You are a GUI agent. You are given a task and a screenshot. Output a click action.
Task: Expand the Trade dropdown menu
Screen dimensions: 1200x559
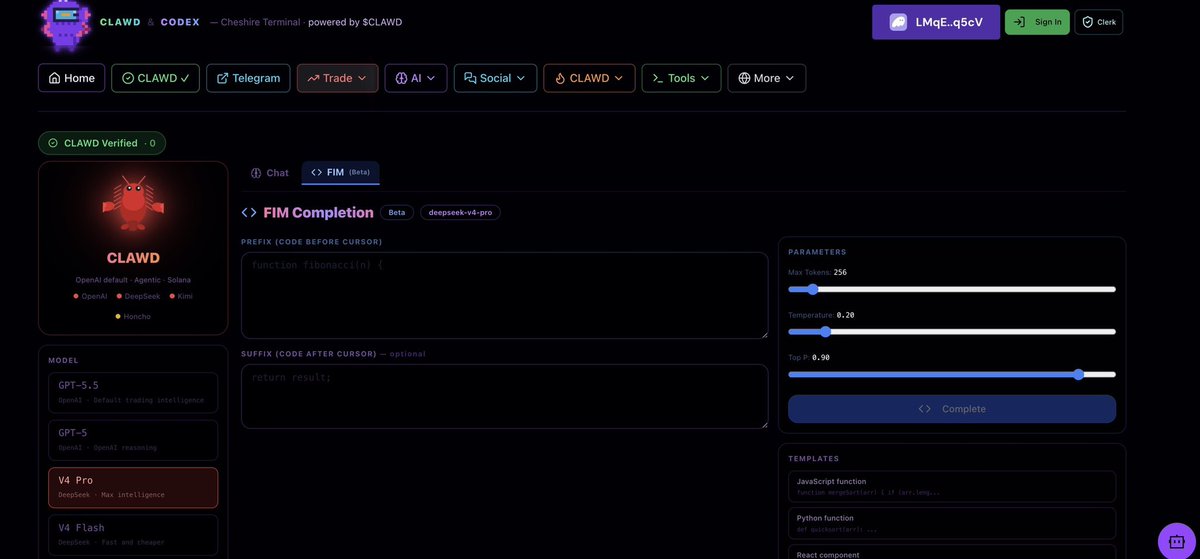coord(337,78)
